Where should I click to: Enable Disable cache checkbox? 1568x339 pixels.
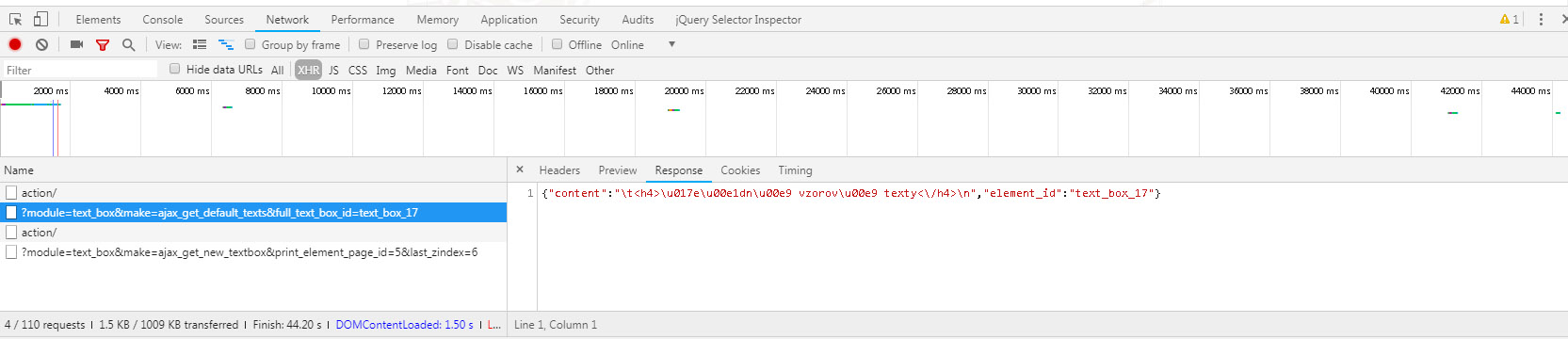(x=453, y=43)
